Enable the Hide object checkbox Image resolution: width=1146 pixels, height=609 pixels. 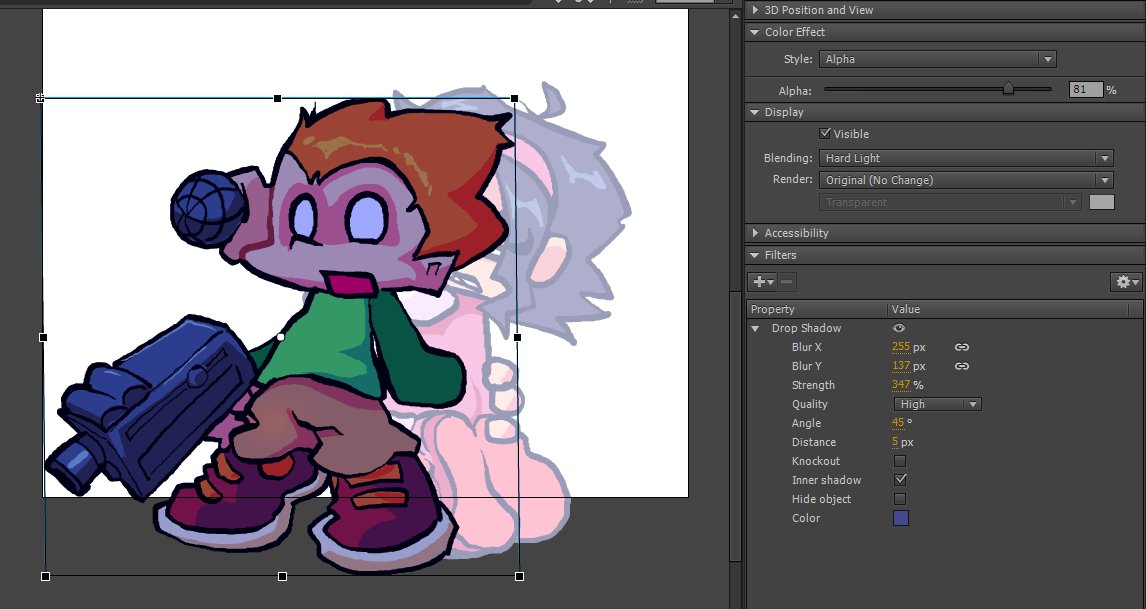click(900, 499)
